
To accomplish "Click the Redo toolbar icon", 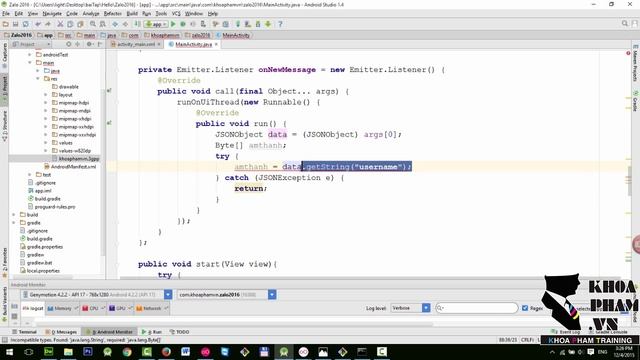I will click(x=47, y=24).
